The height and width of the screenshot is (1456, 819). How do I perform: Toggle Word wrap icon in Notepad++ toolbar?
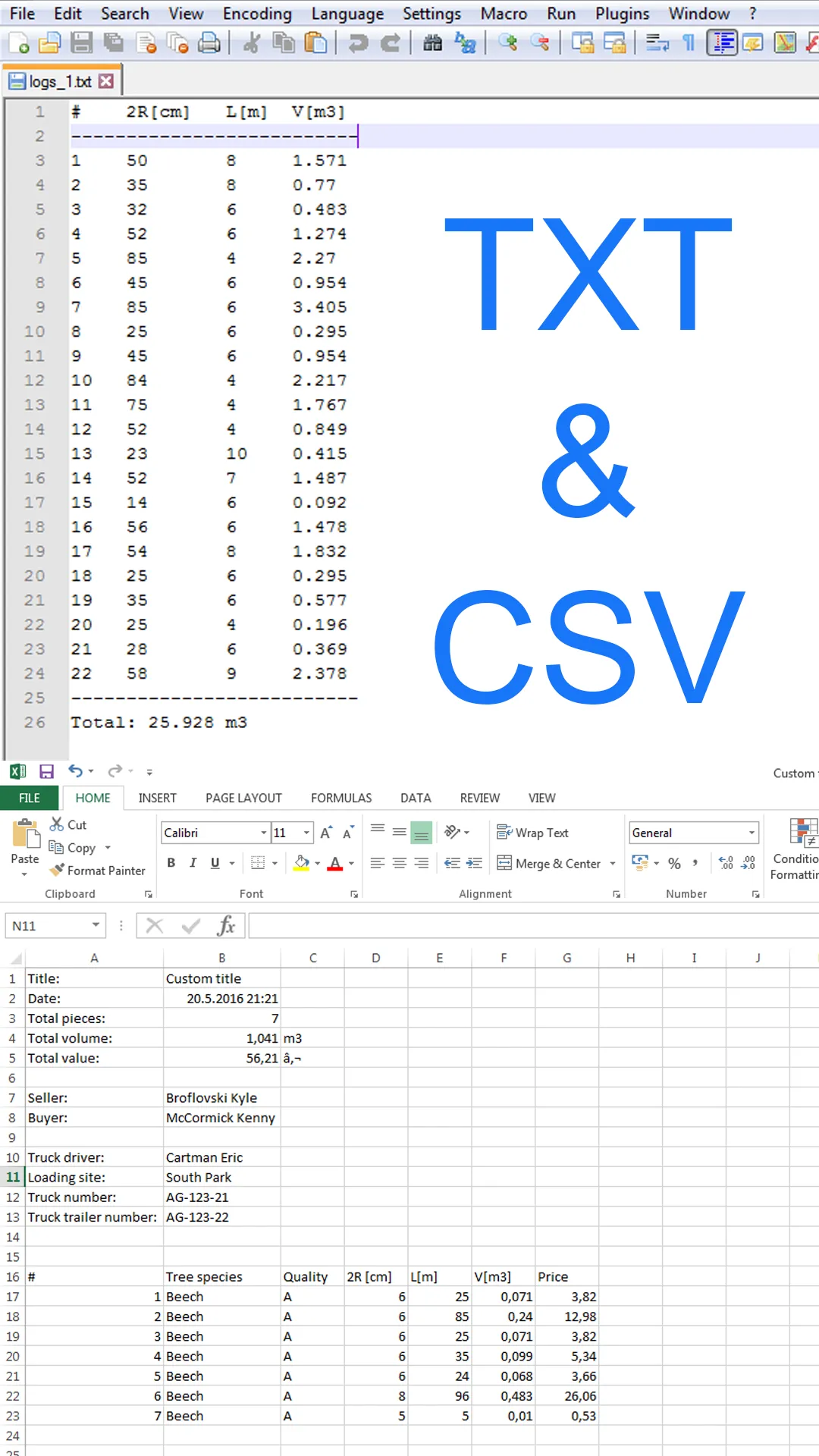click(657, 43)
